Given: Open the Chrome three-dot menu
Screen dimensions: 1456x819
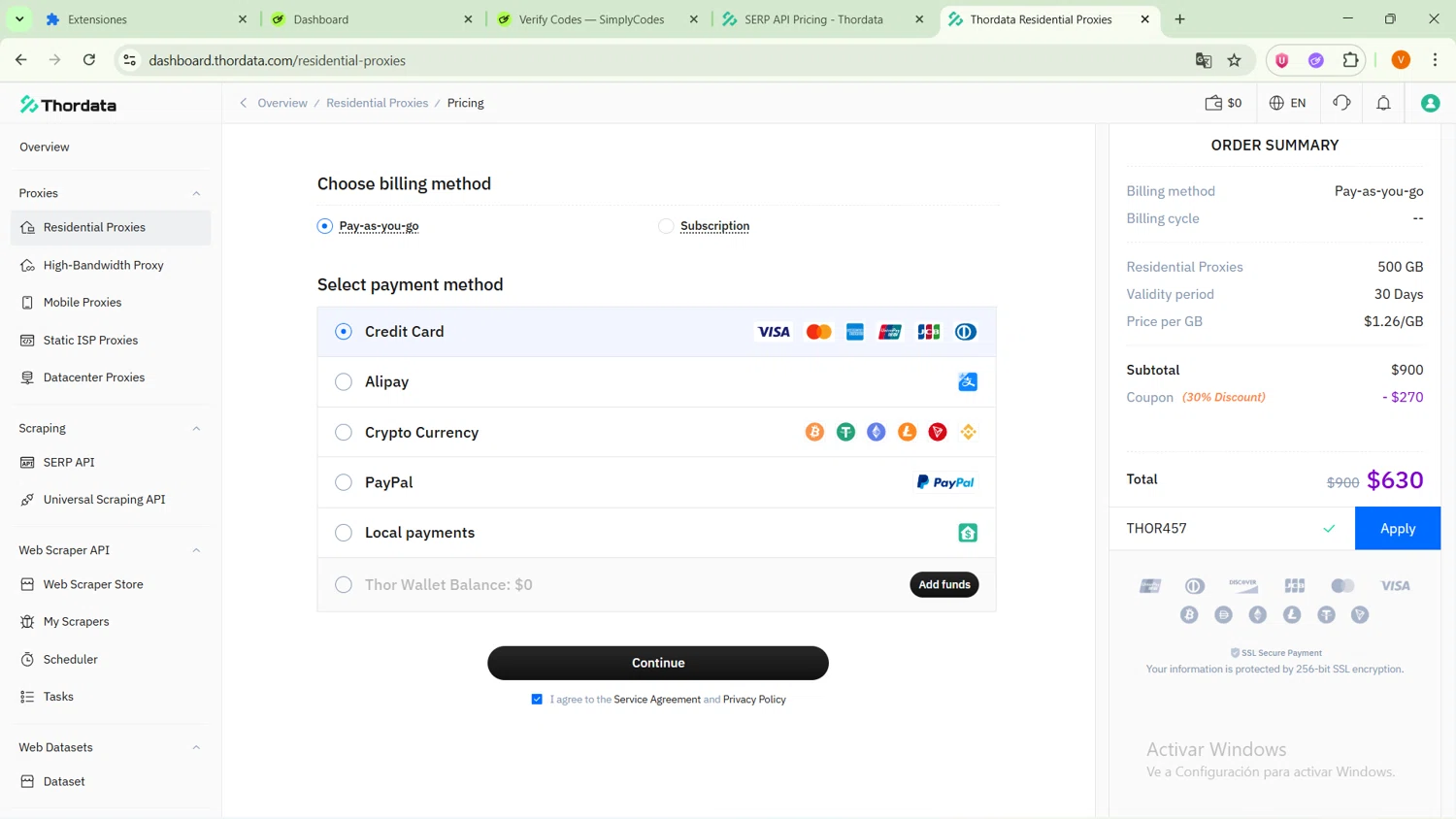Looking at the screenshot, I should click(1435, 60).
